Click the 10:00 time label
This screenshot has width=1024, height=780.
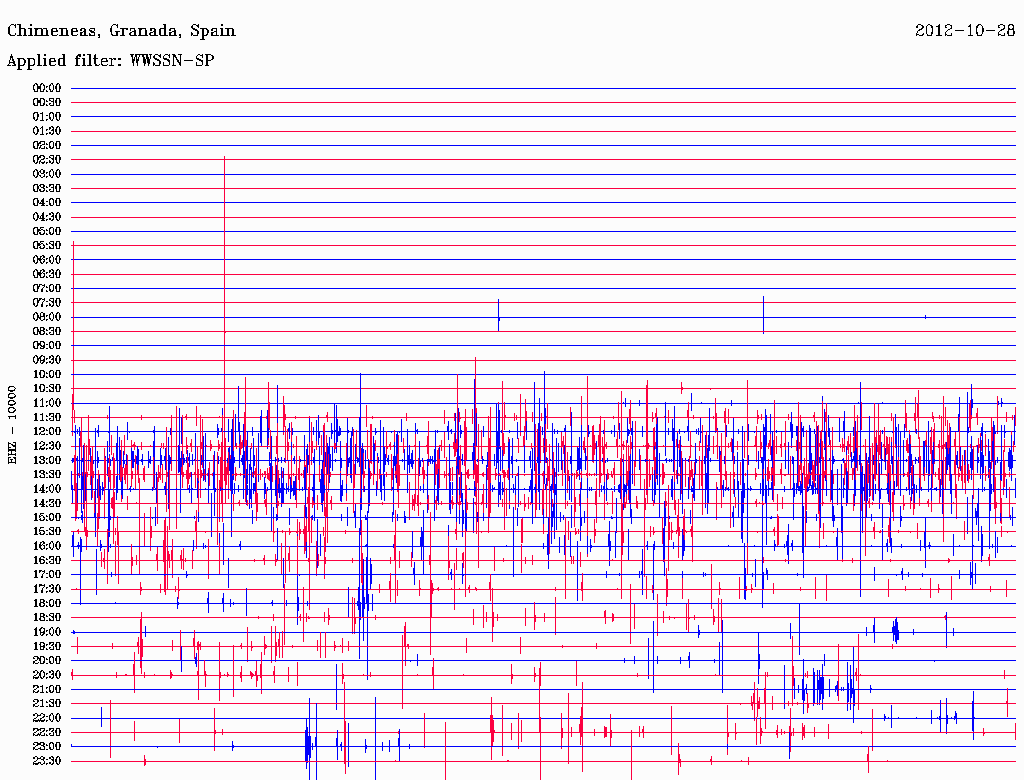[x=47, y=374]
